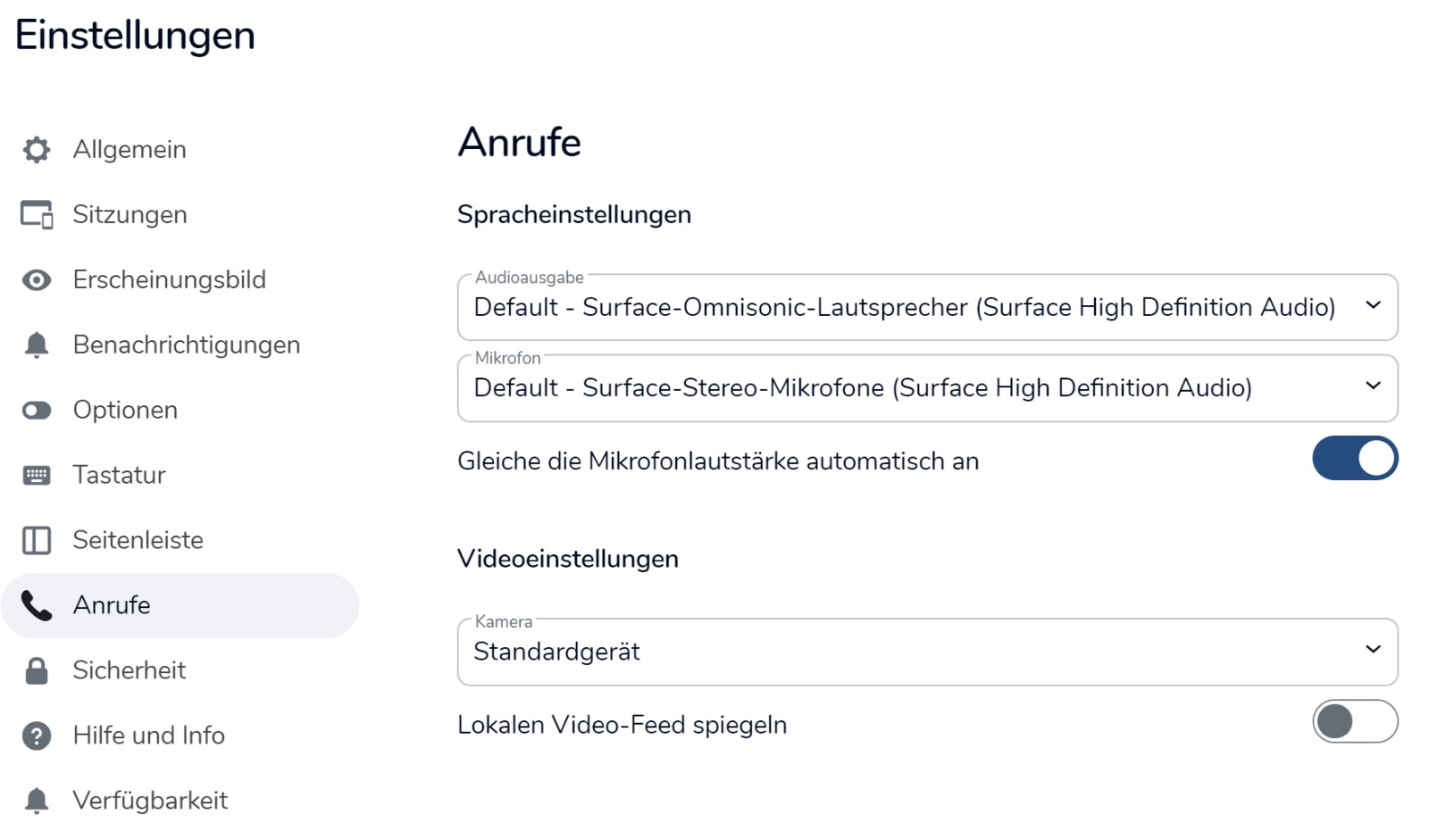Screen dimensions: 1429x840
Task: Click the bell icon beside Benachrichtigungen
Action: [x=37, y=345]
